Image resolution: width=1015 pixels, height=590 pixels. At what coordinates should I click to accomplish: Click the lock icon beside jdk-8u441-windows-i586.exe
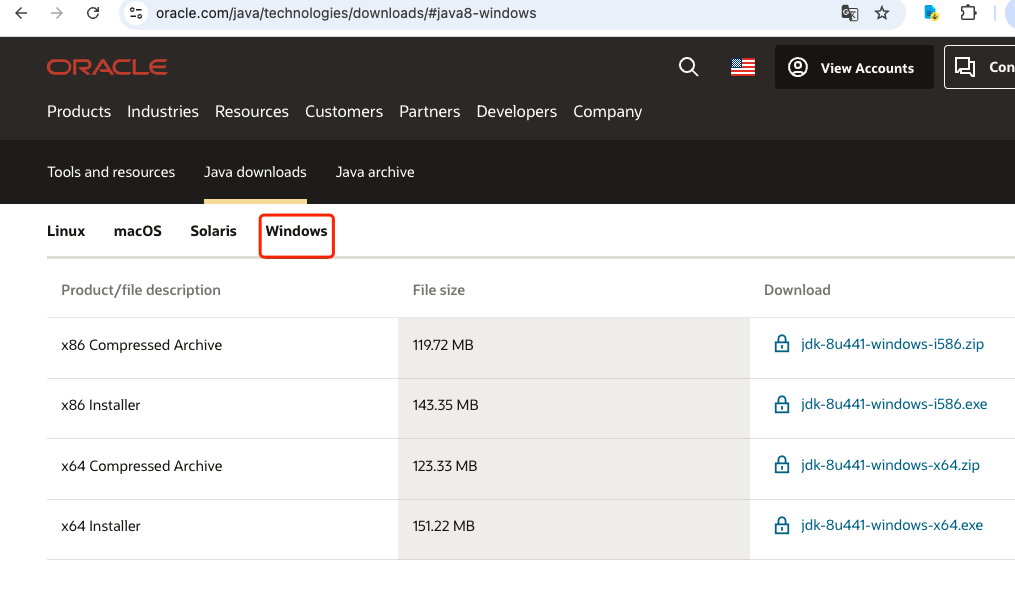click(782, 404)
